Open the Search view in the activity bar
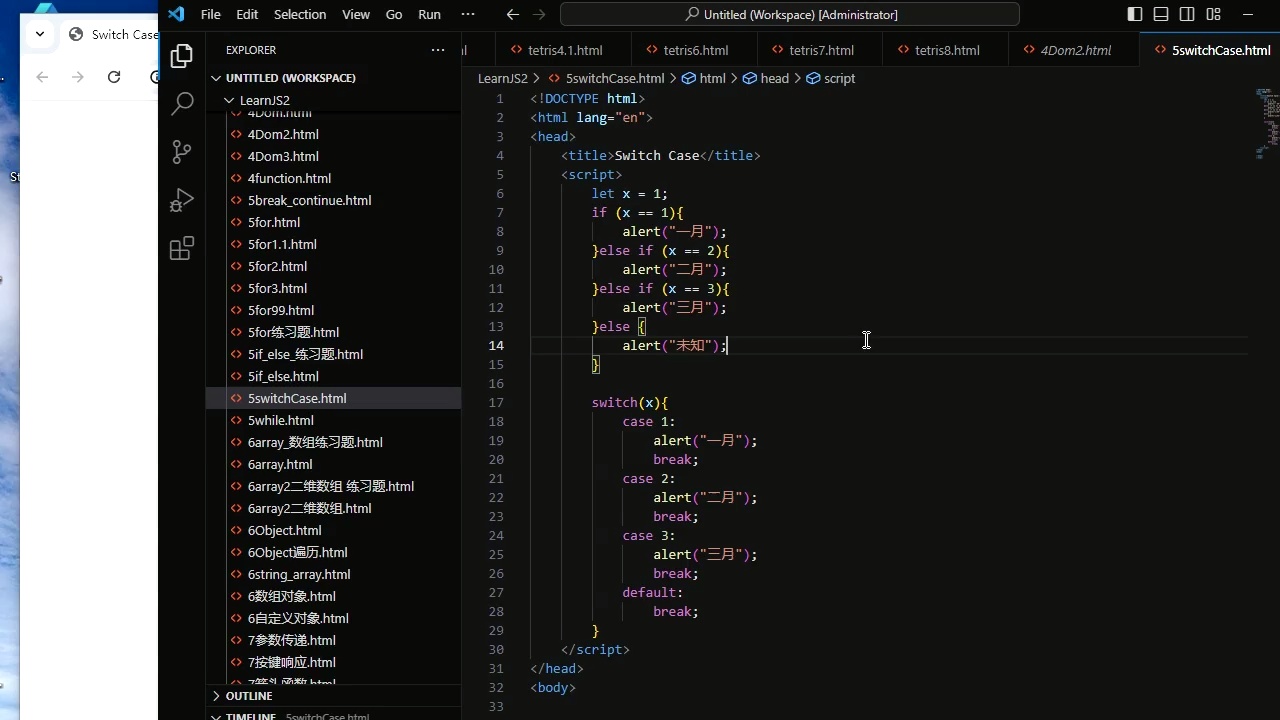Image resolution: width=1280 pixels, height=720 pixels. (x=181, y=103)
